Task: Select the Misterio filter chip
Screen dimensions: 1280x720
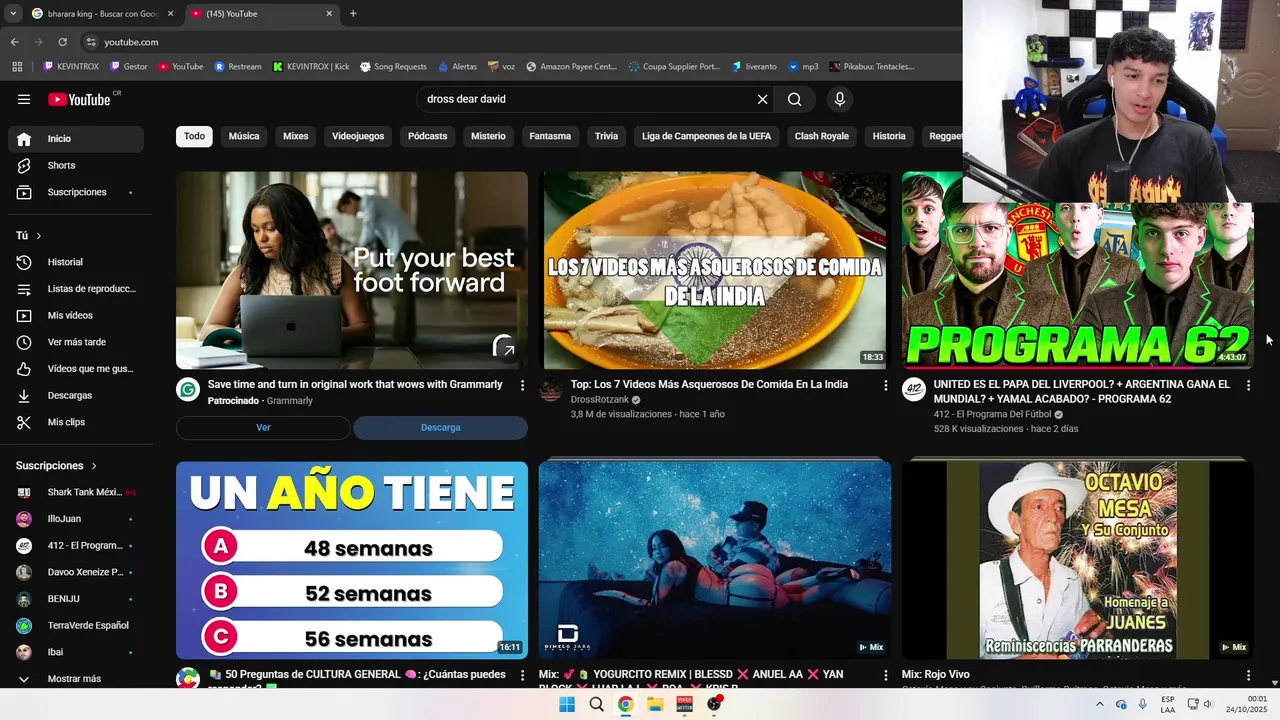Action: pyautogui.click(x=488, y=136)
